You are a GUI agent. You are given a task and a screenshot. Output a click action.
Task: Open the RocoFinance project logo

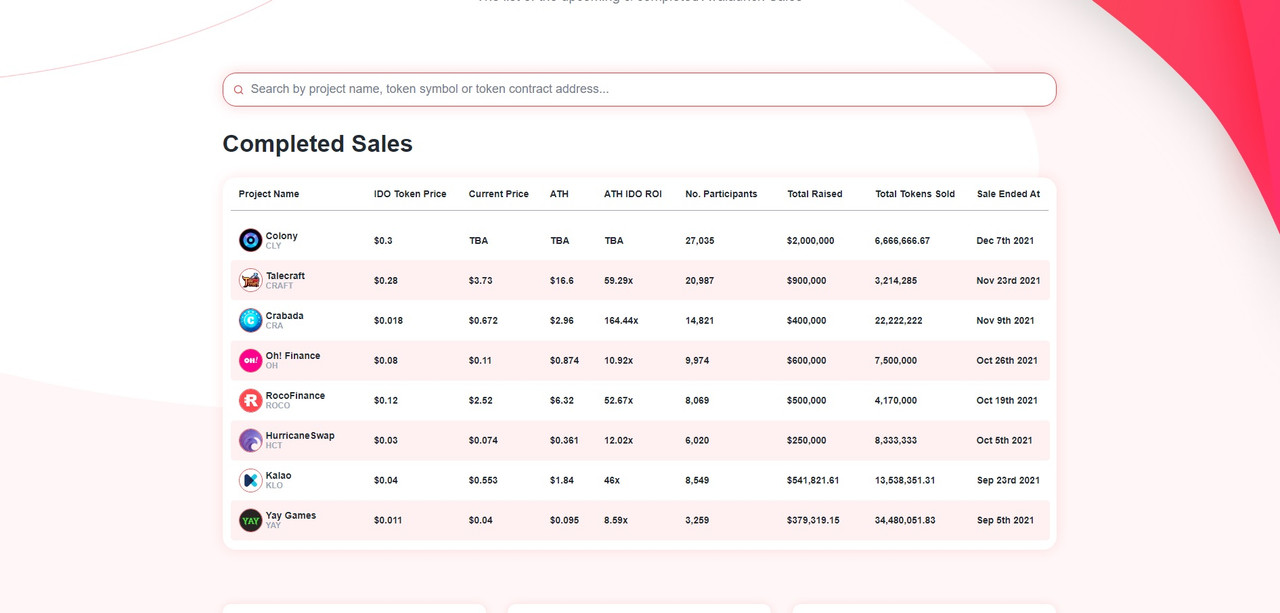pos(250,400)
